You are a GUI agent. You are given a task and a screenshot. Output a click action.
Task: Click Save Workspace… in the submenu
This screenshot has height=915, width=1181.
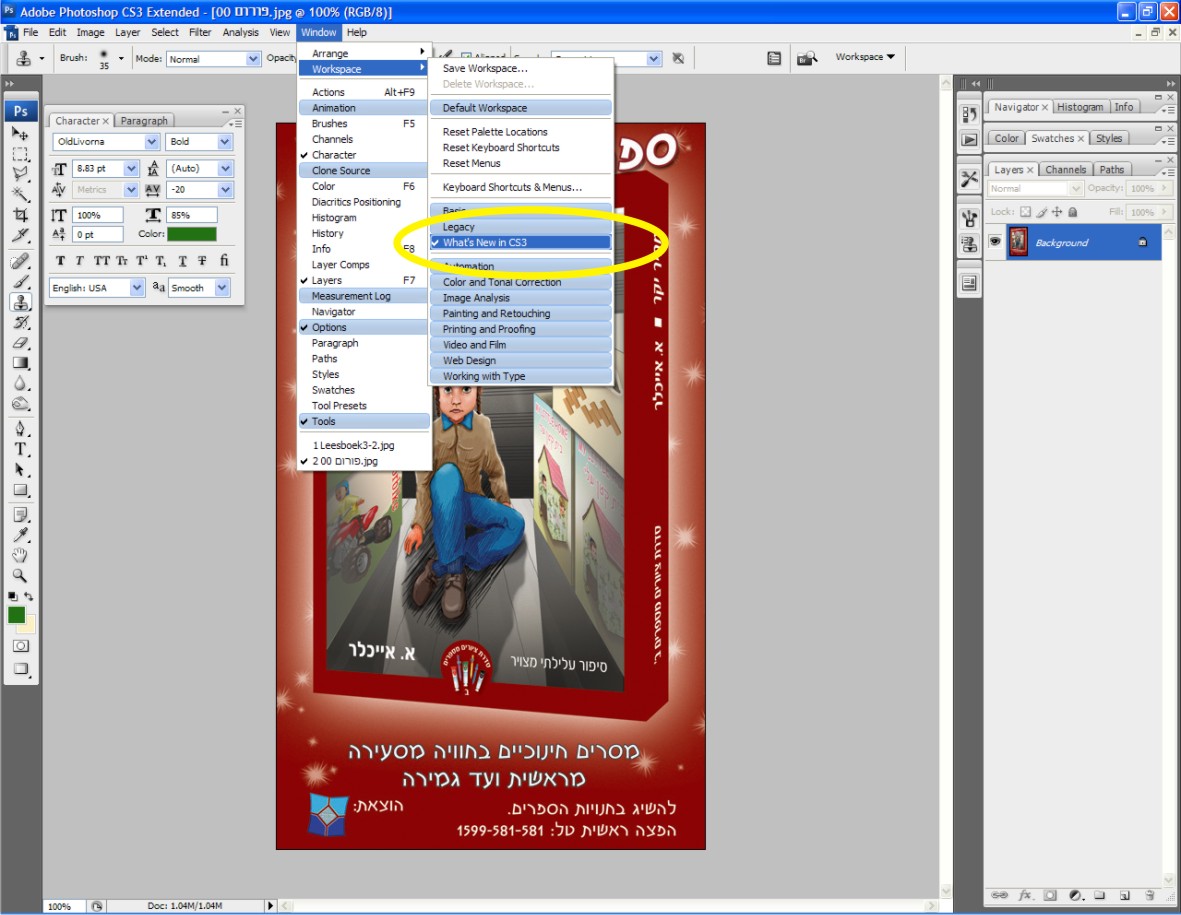click(520, 68)
